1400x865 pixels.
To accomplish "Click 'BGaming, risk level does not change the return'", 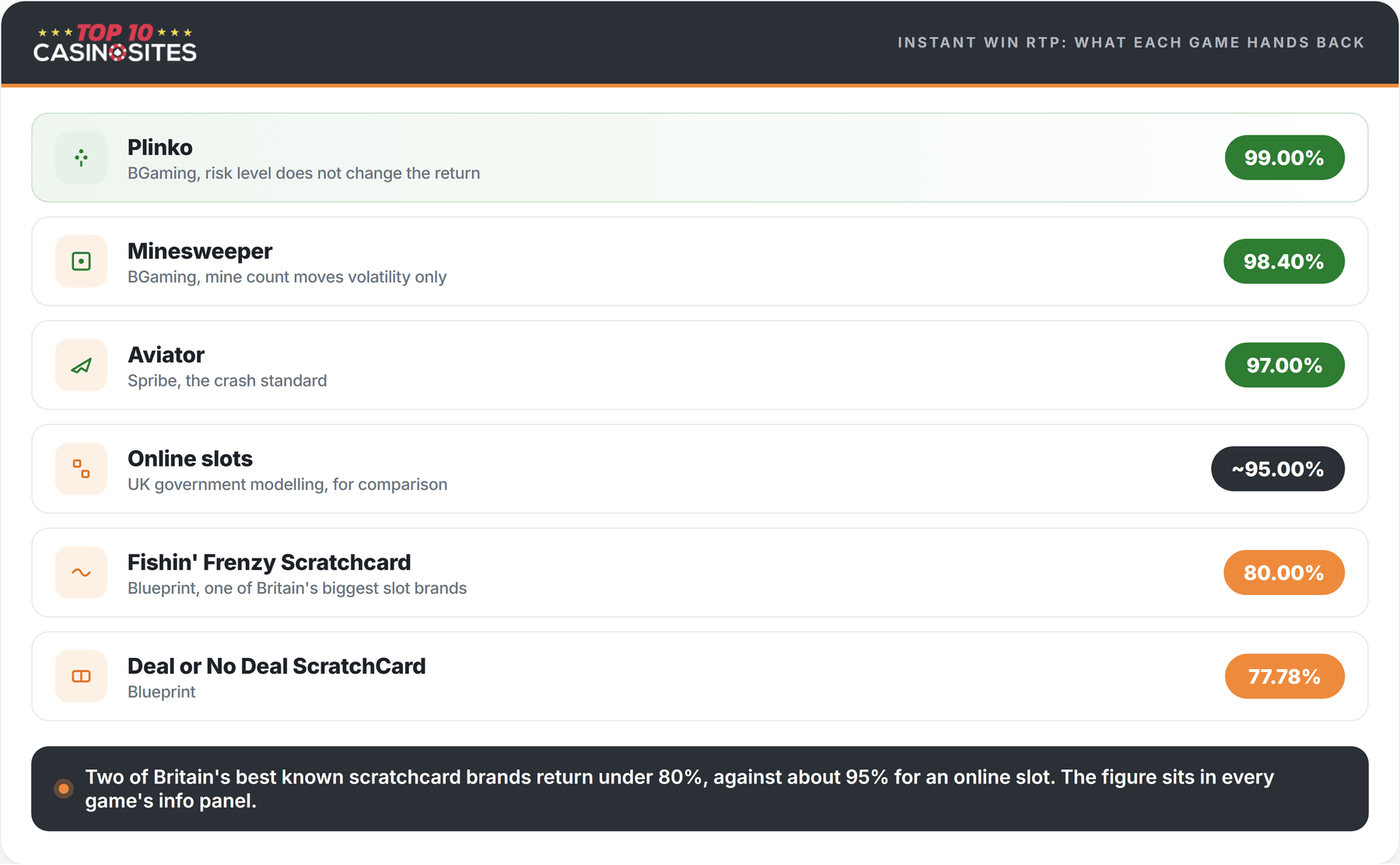I will (303, 173).
